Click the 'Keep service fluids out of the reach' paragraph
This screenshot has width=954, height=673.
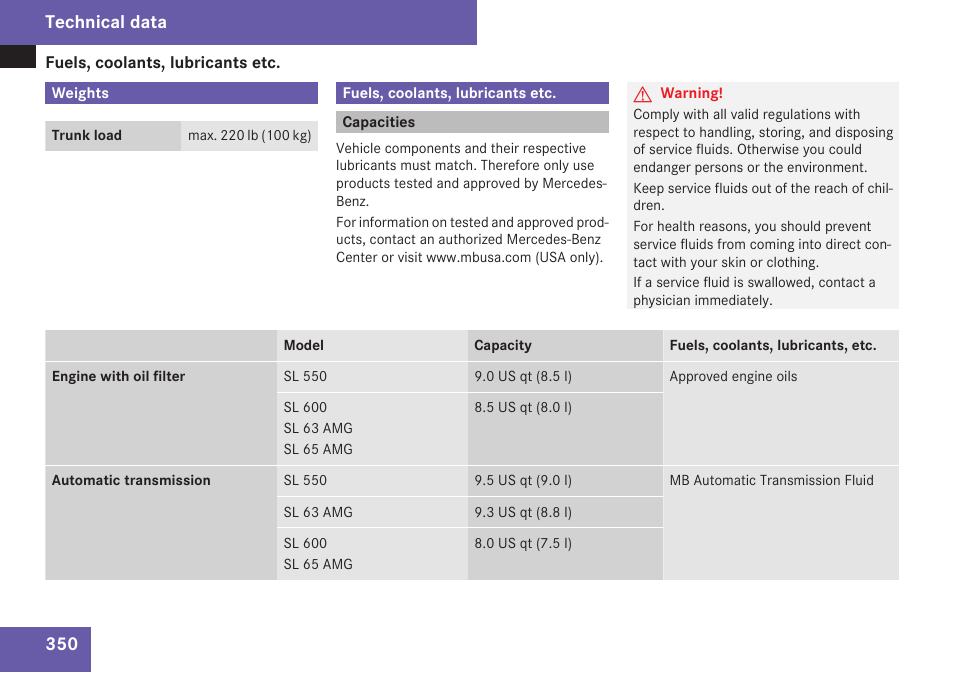[763, 197]
